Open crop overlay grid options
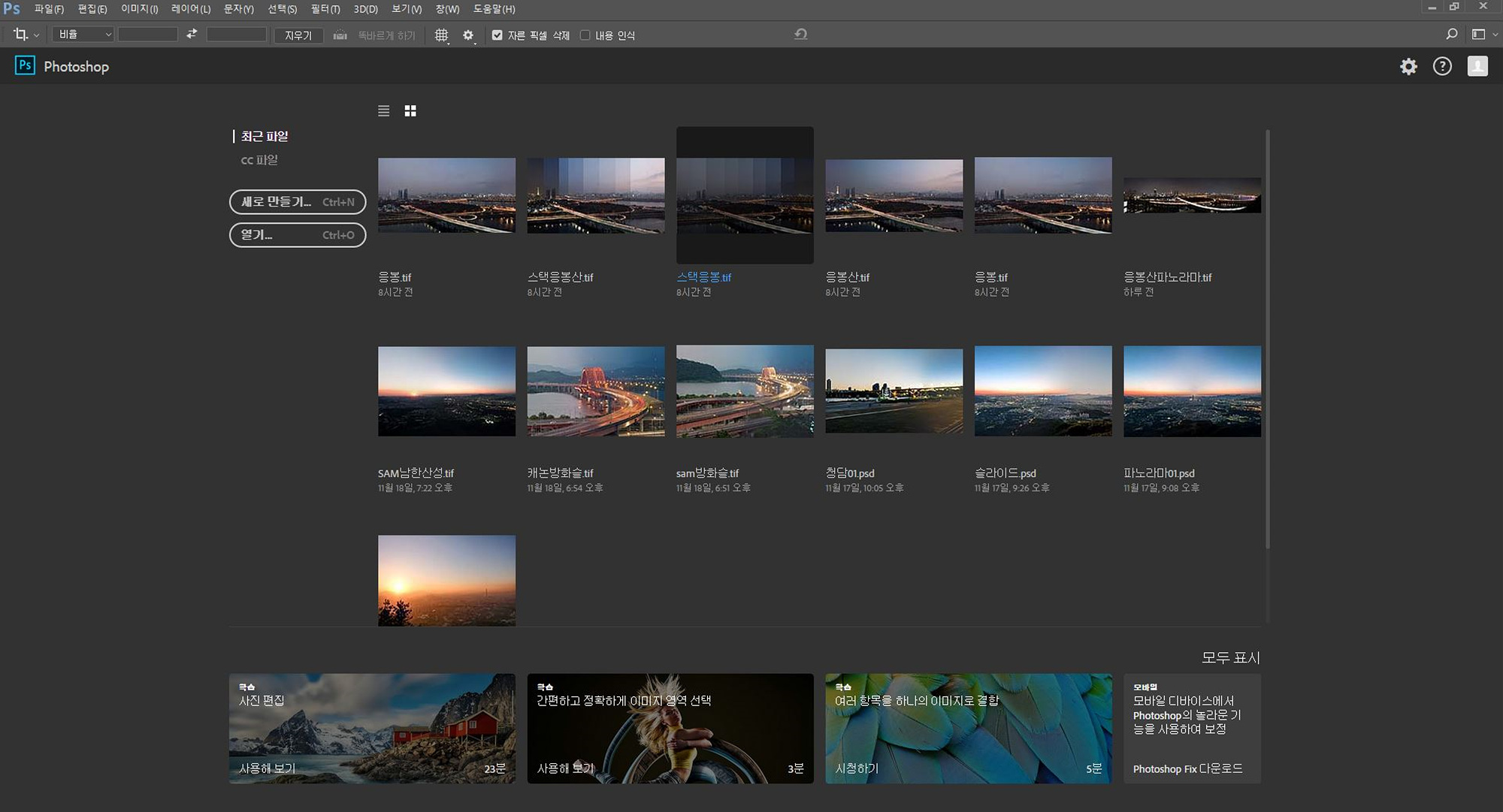This screenshot has width=1503, height=812. pos(441,35)
